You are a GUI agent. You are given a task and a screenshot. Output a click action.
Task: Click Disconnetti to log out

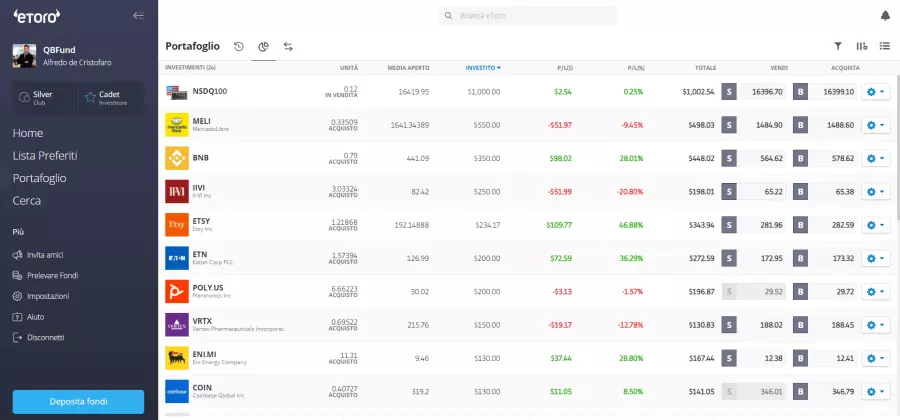tap(38, 337)
